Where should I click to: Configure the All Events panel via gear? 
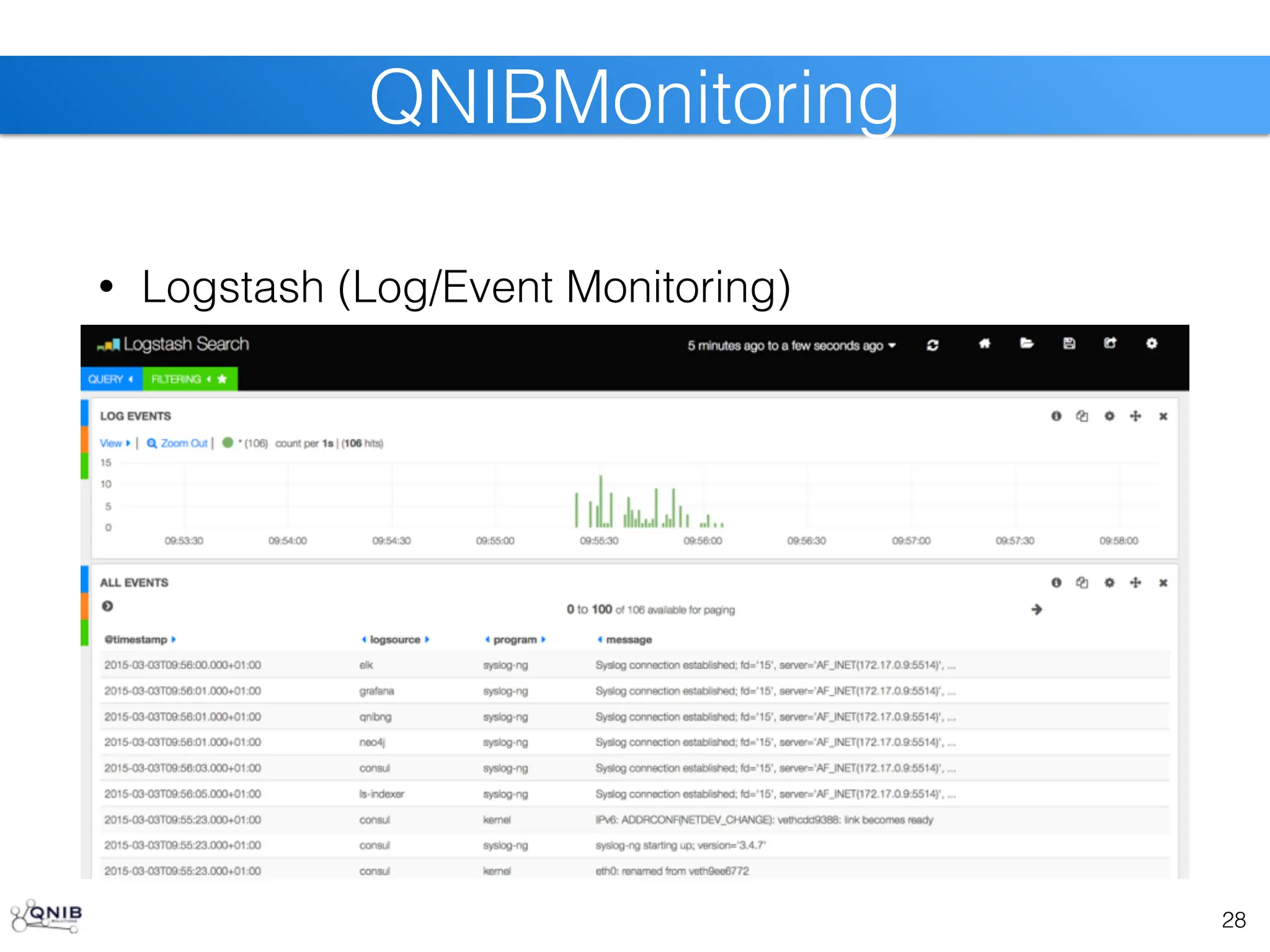1109,583
